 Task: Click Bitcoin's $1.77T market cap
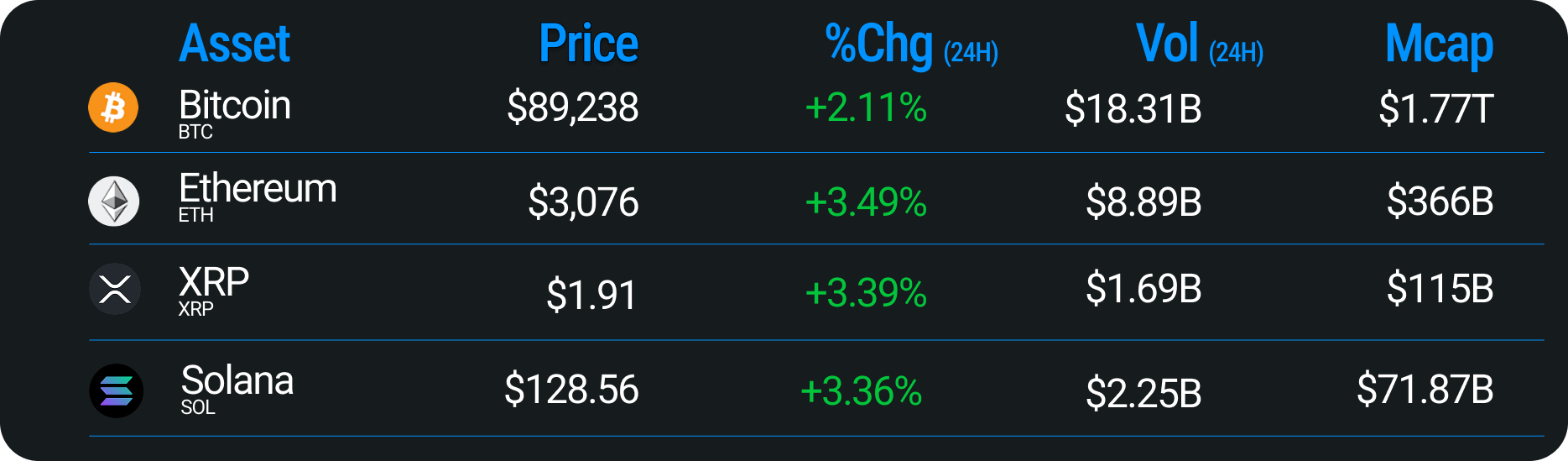(1436, 109)
